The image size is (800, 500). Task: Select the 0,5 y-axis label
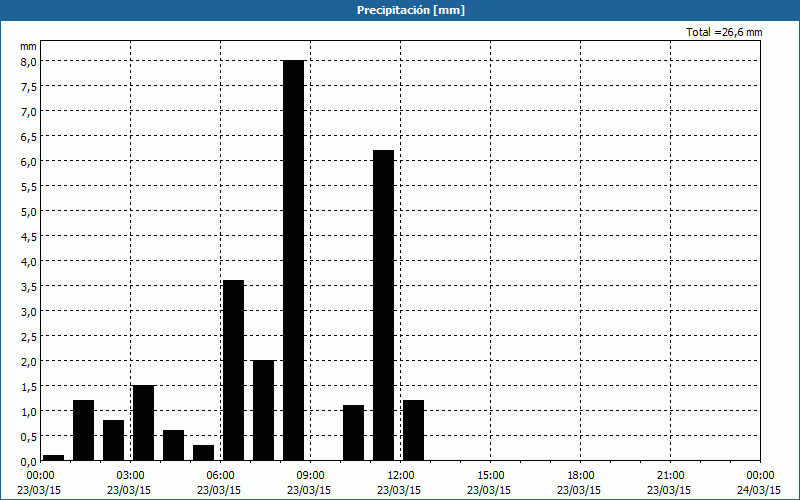[28, 436]
